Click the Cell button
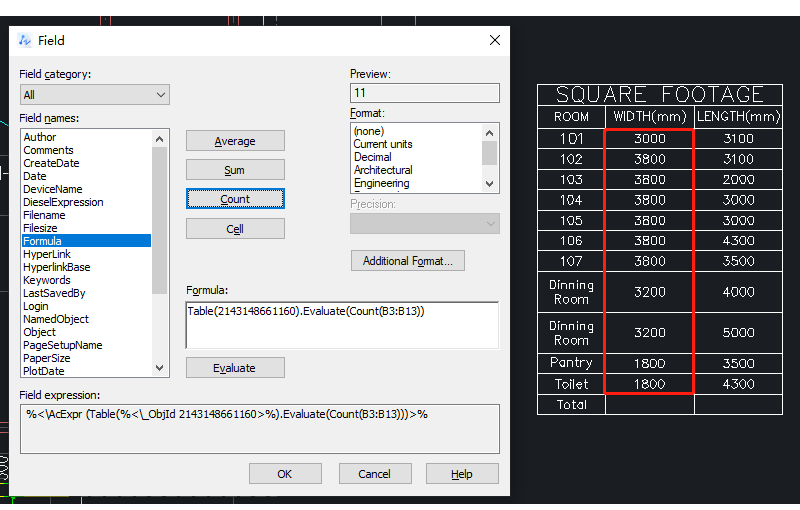The image size is (800, 510). tap(235, 229)
